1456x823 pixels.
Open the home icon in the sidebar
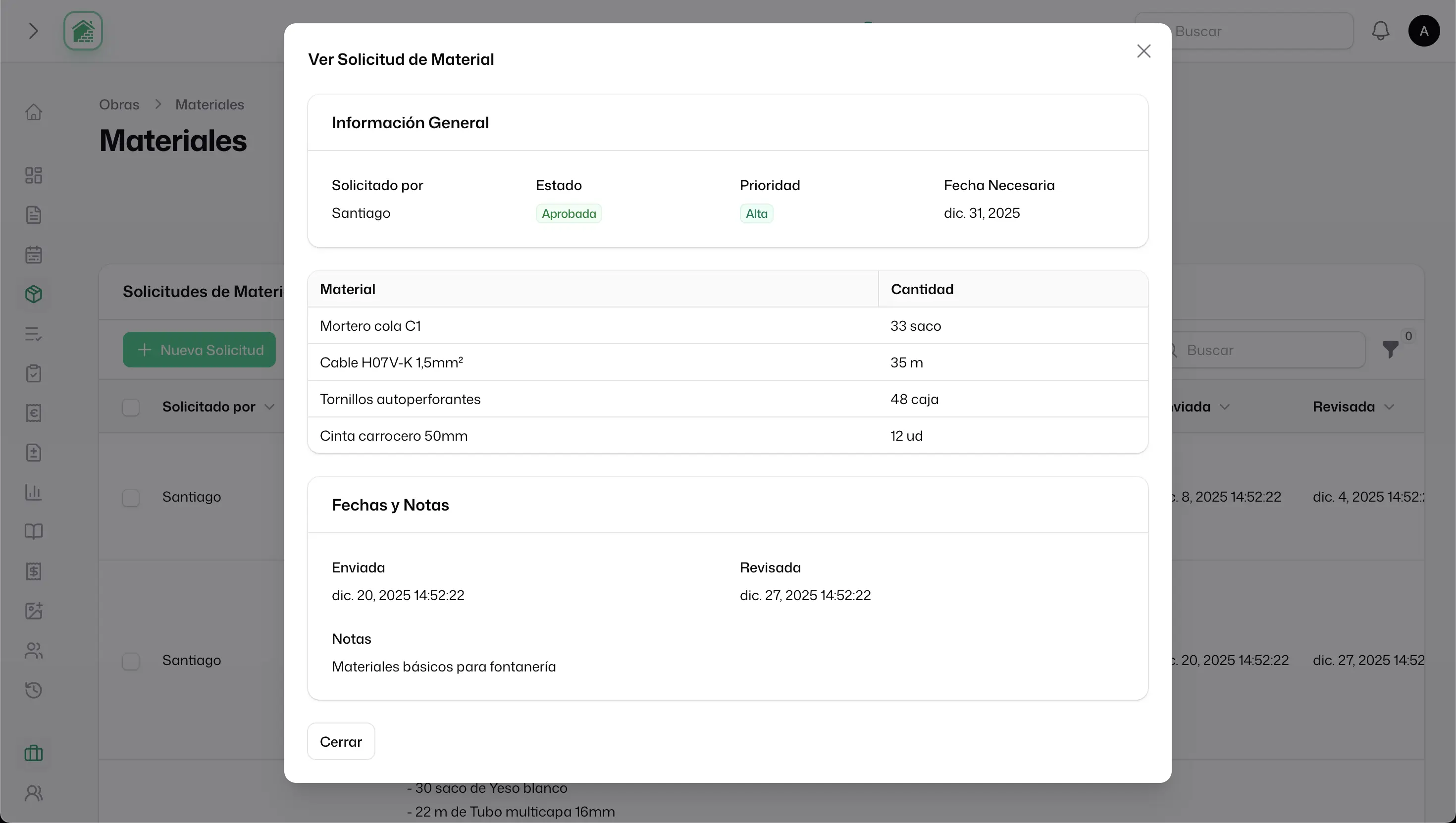[33, 111]
